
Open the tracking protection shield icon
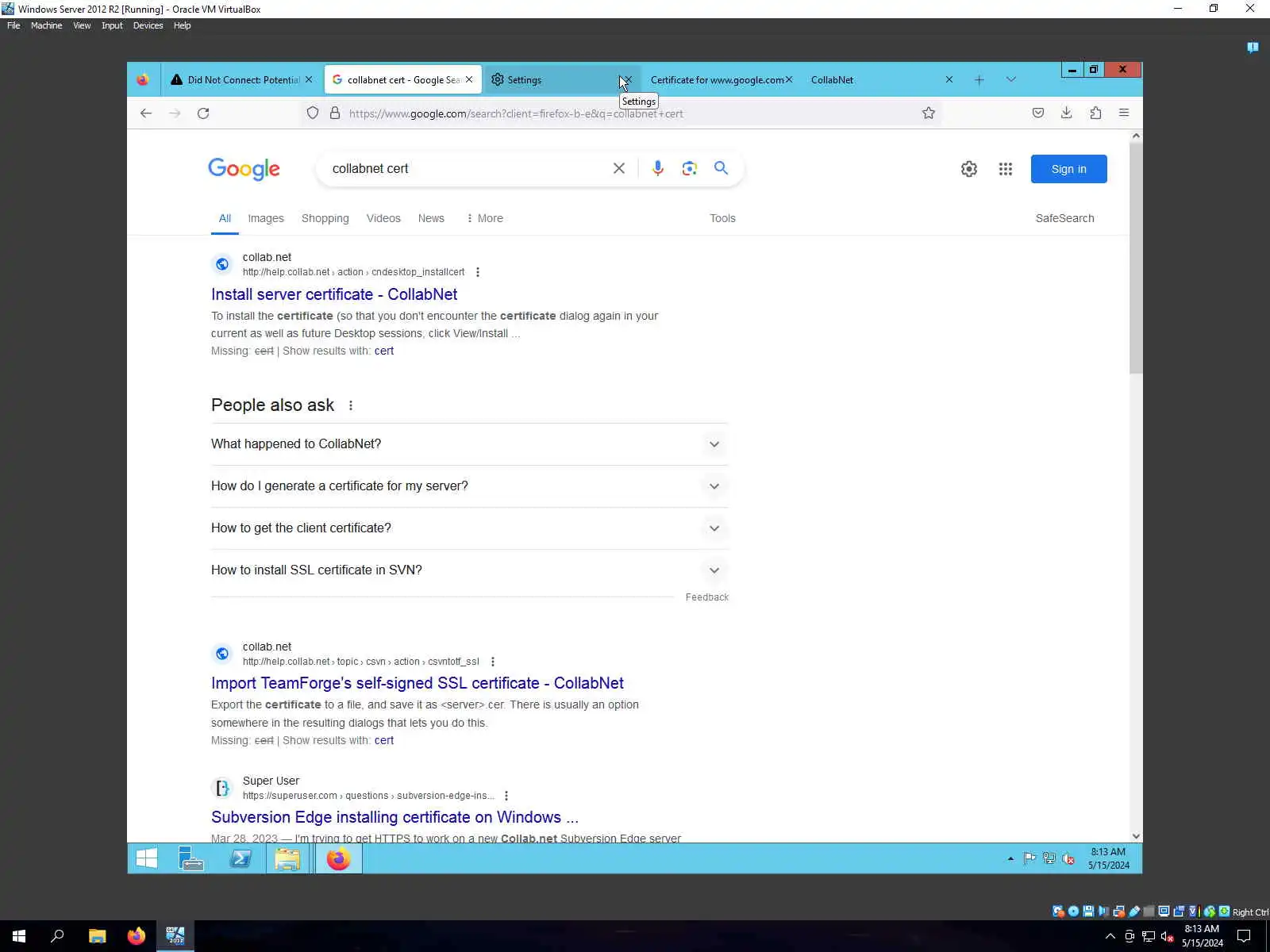313,113
